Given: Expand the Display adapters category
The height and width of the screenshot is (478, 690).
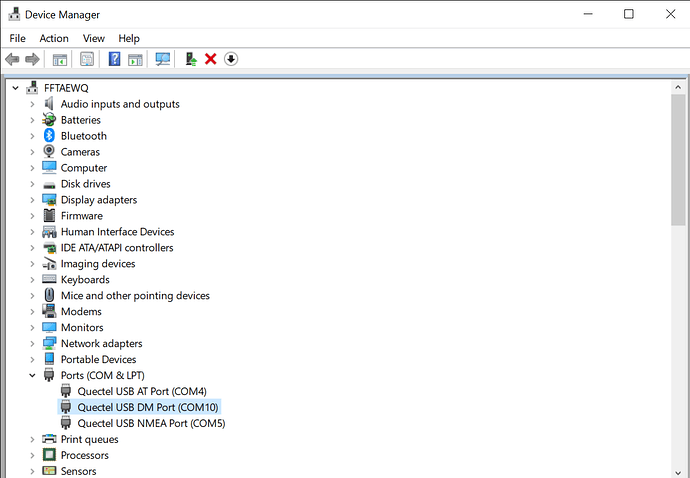Looking at the screenshot, I should pyautogui.click(x=32, y=200).
